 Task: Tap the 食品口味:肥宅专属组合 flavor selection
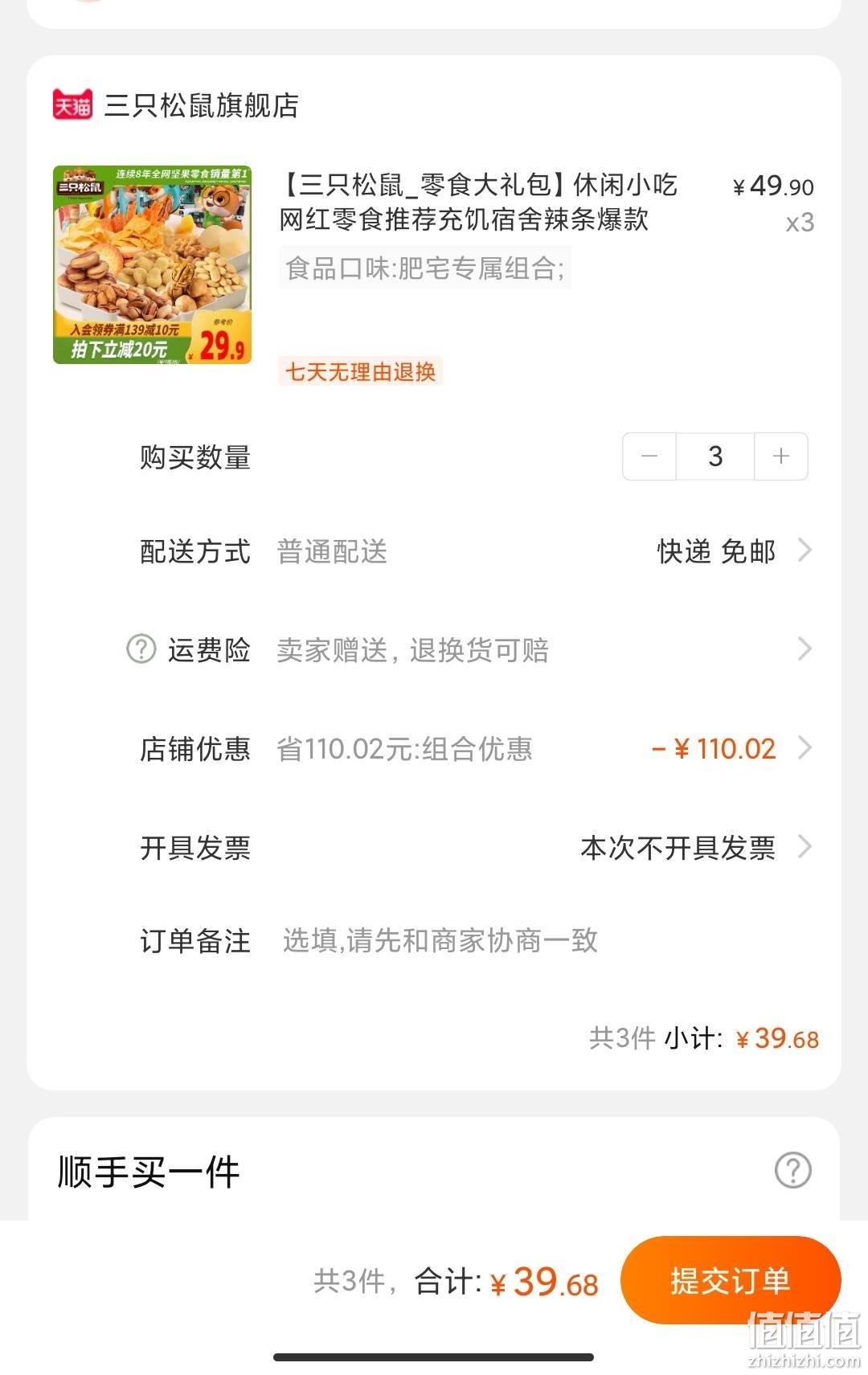425,268
